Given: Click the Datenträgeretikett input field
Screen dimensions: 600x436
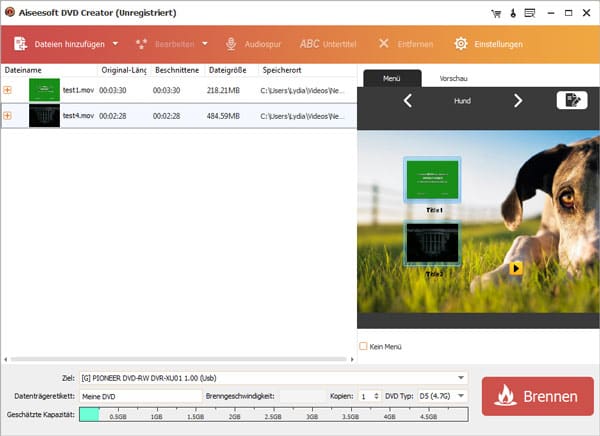Looking at the screenshot, I should (140, 396).
